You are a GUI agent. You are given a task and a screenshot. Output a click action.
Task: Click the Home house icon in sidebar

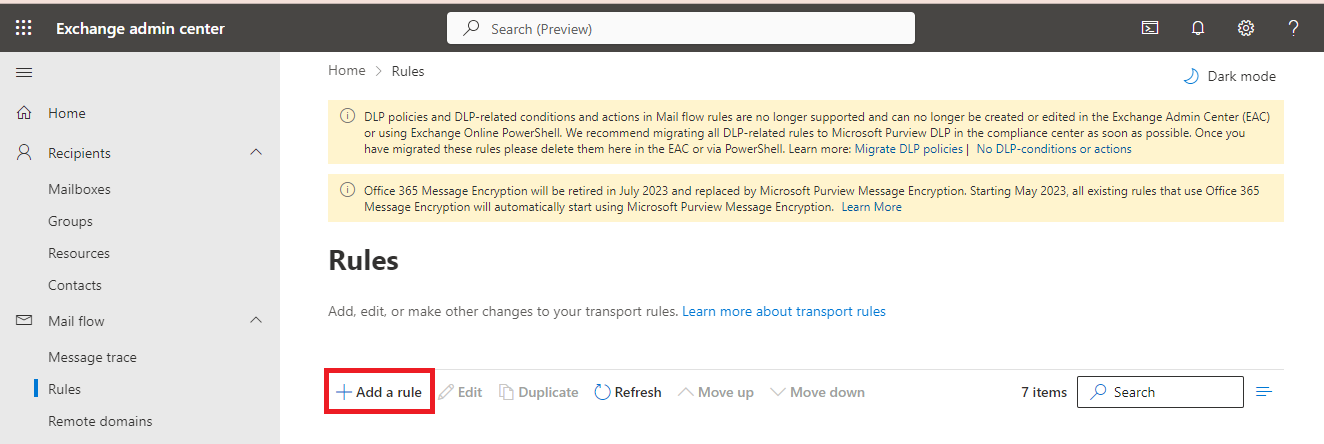click(24, 113)
